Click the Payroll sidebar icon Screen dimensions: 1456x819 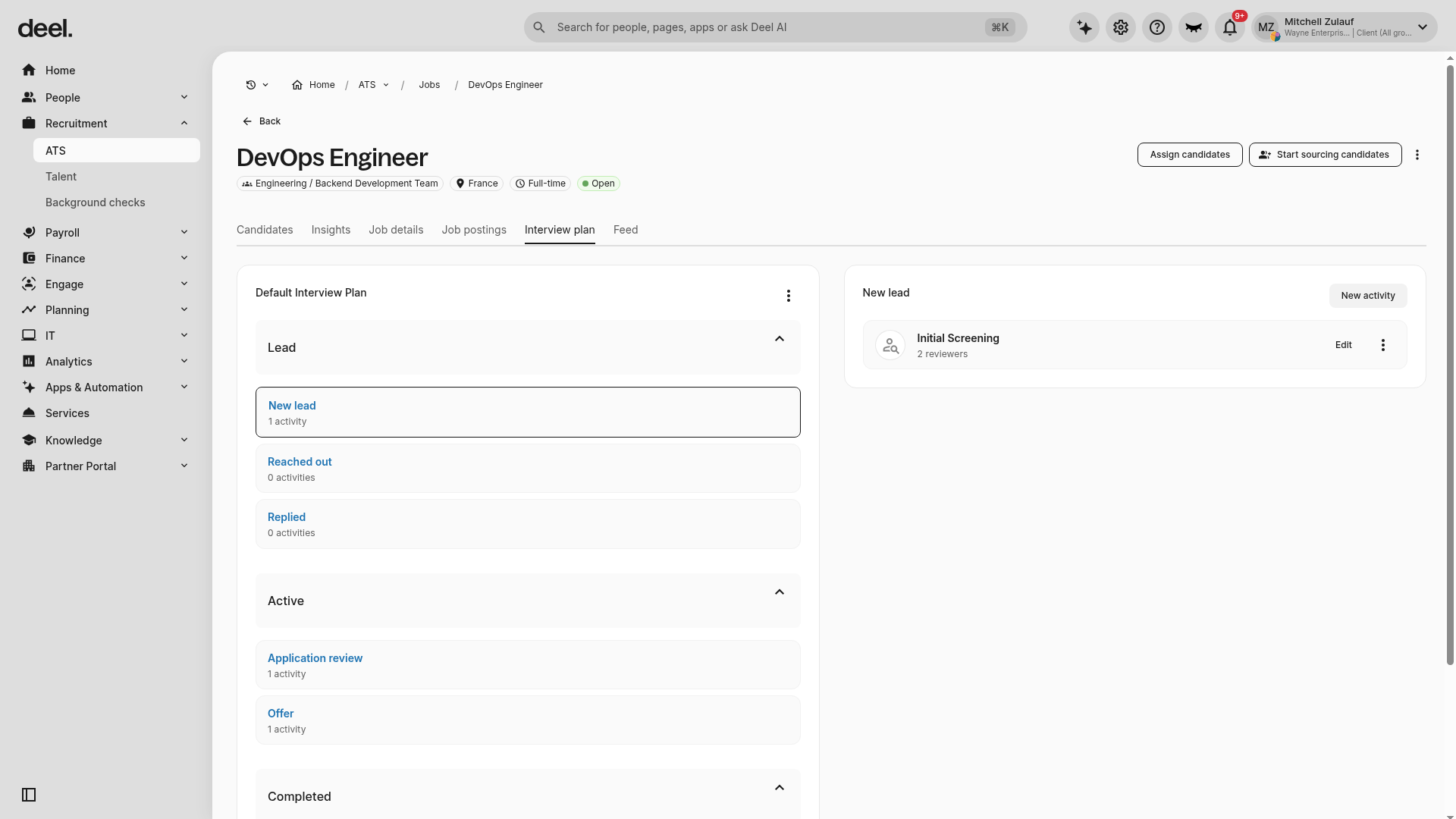coord(29,233)
